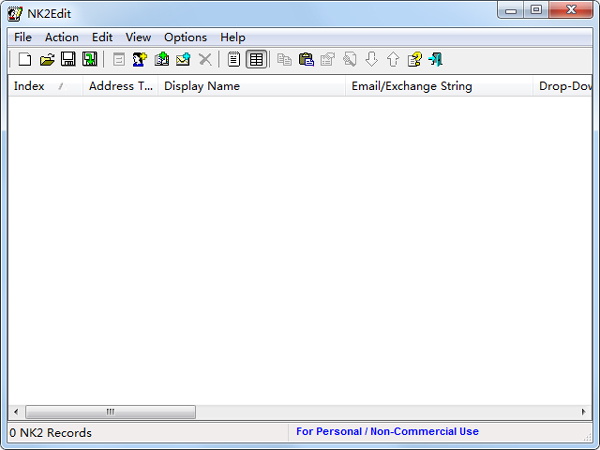This screenshot has width=600, height=450.
Task: Minimize the NK2Edit window
Action: coord(511,10)
